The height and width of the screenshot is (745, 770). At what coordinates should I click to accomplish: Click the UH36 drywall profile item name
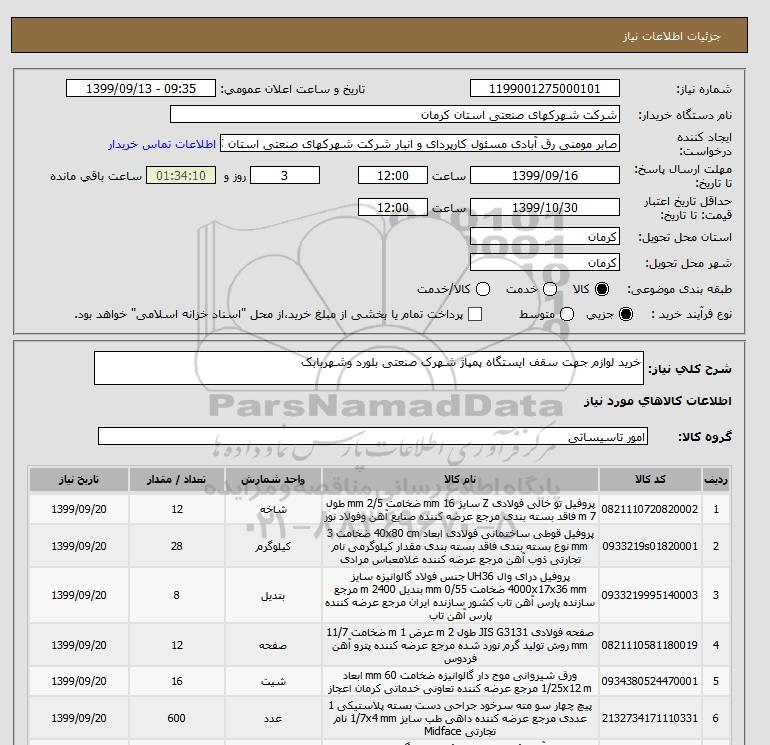460,595
